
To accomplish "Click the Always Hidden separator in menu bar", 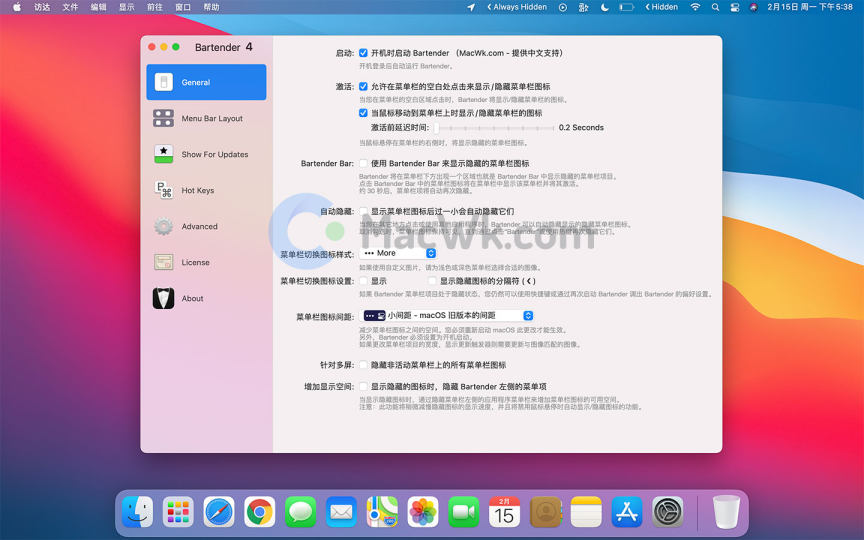I will 517,7.
